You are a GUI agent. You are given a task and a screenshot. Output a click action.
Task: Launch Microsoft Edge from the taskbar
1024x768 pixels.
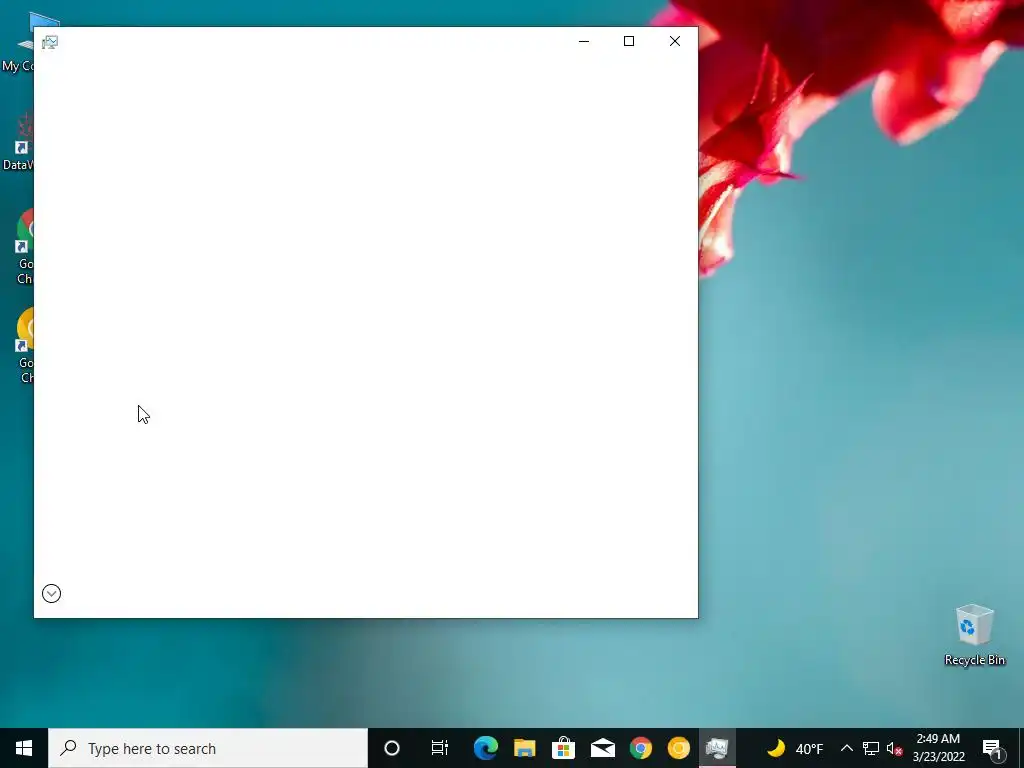click(485, 748)
